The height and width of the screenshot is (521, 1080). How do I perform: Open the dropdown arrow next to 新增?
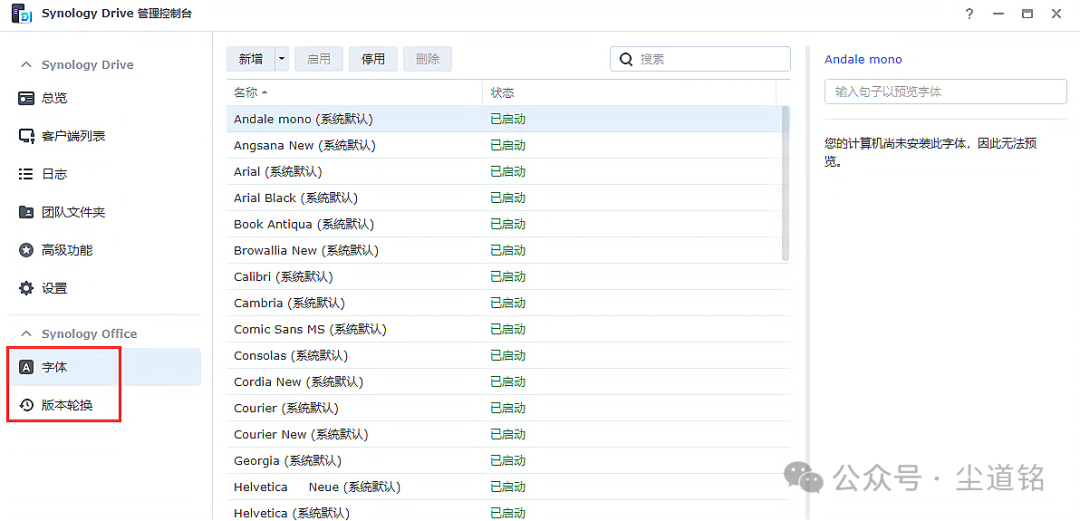coord(281,59)
